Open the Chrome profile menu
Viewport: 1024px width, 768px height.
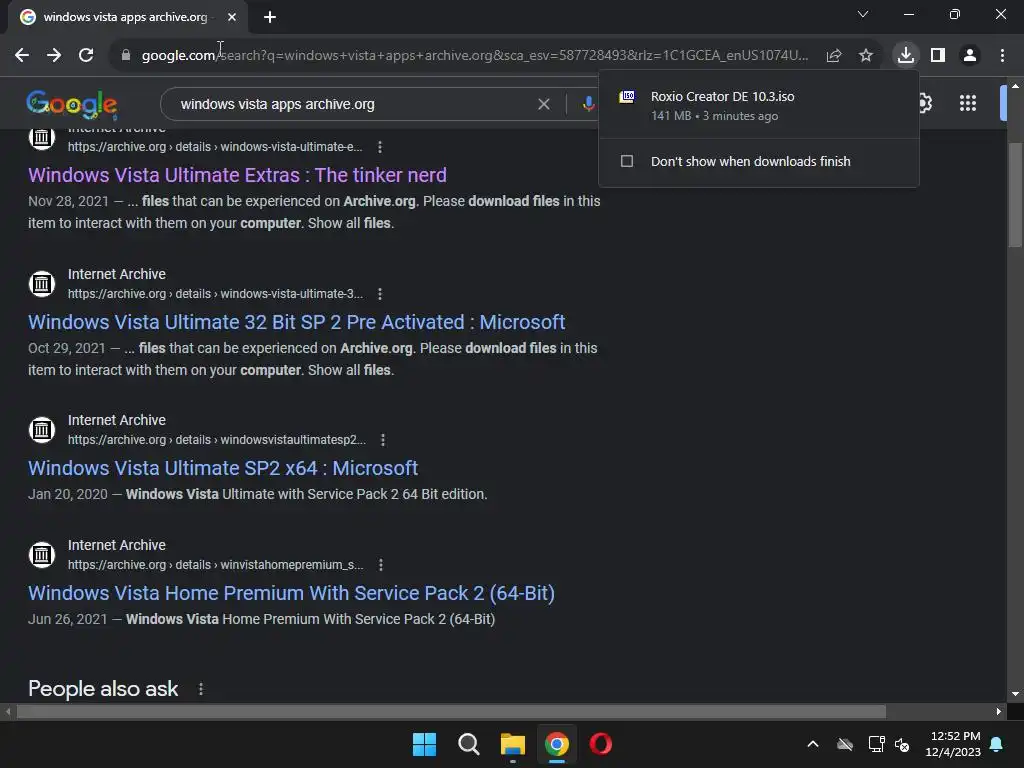point(970,55)
